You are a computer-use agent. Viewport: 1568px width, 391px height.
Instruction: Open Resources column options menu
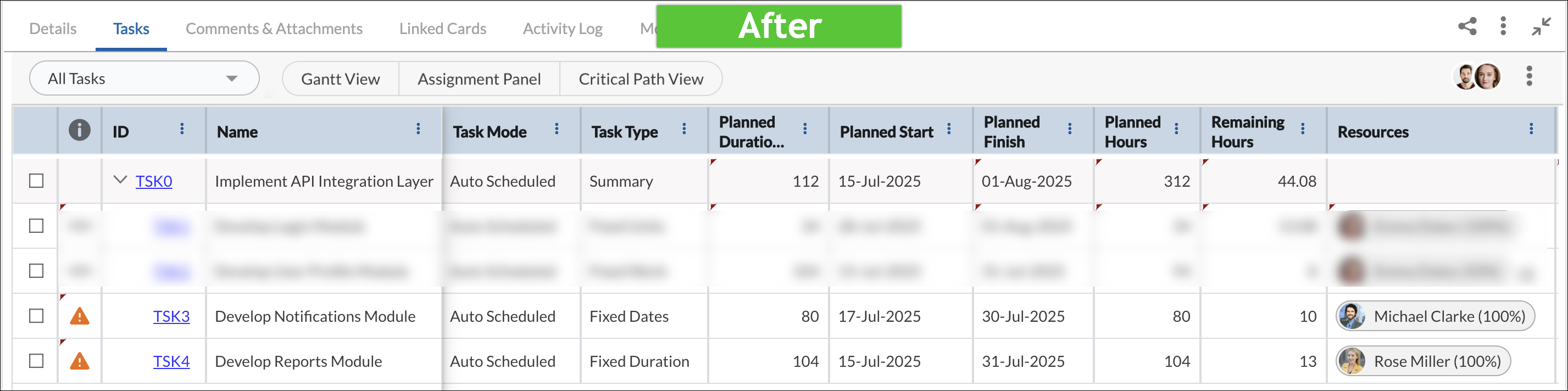1531,129
